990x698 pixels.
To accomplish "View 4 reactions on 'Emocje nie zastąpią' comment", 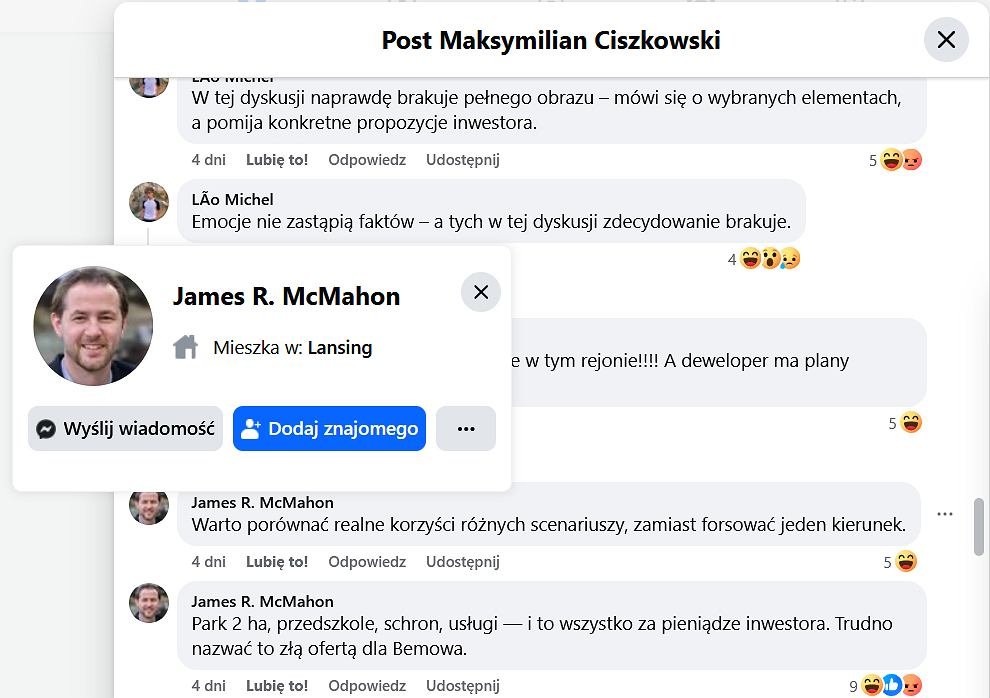I will pyautogui.click(x=764, y=259).
